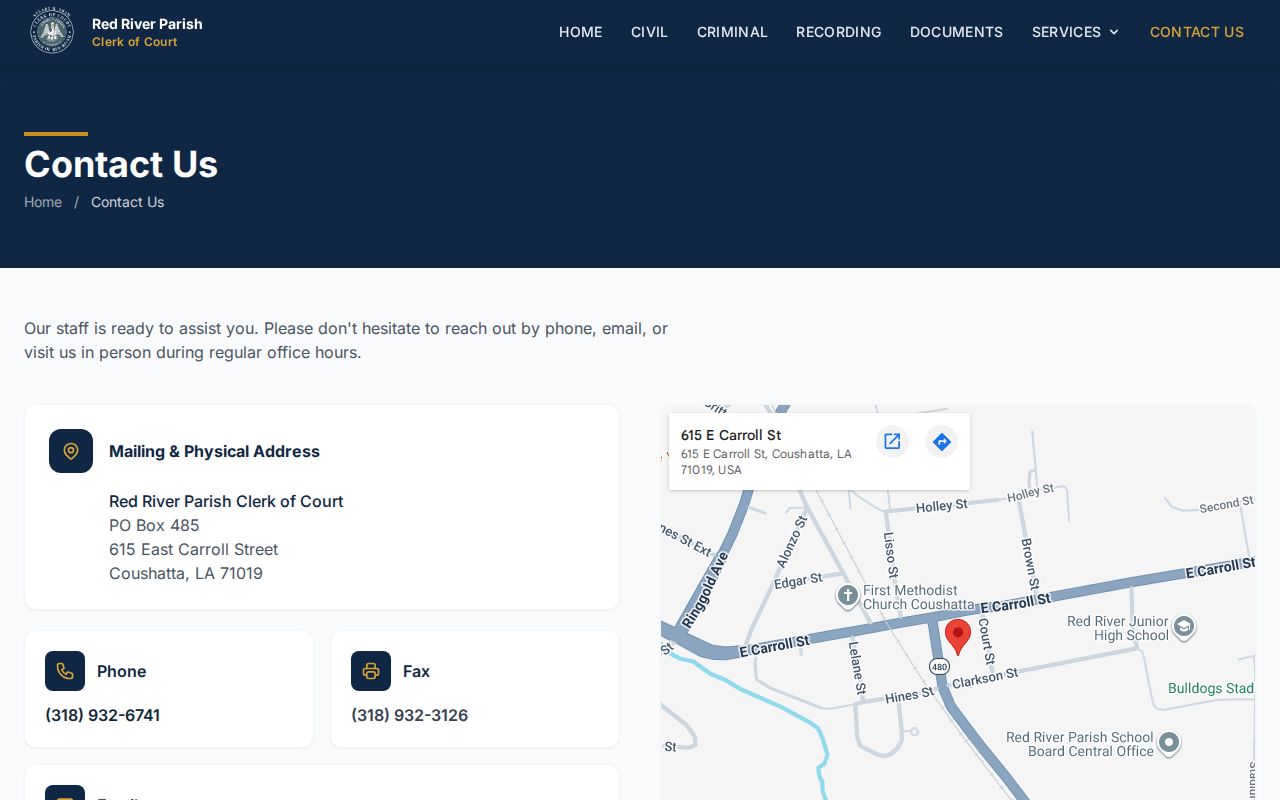Click phone number (318) 932-6741
This screenshot has width=1280, height=800.
click(x=102, y=715)
